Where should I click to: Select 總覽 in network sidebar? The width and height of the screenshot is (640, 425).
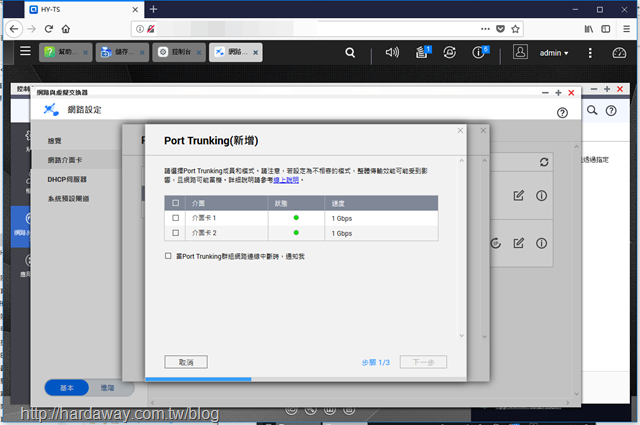54,141
